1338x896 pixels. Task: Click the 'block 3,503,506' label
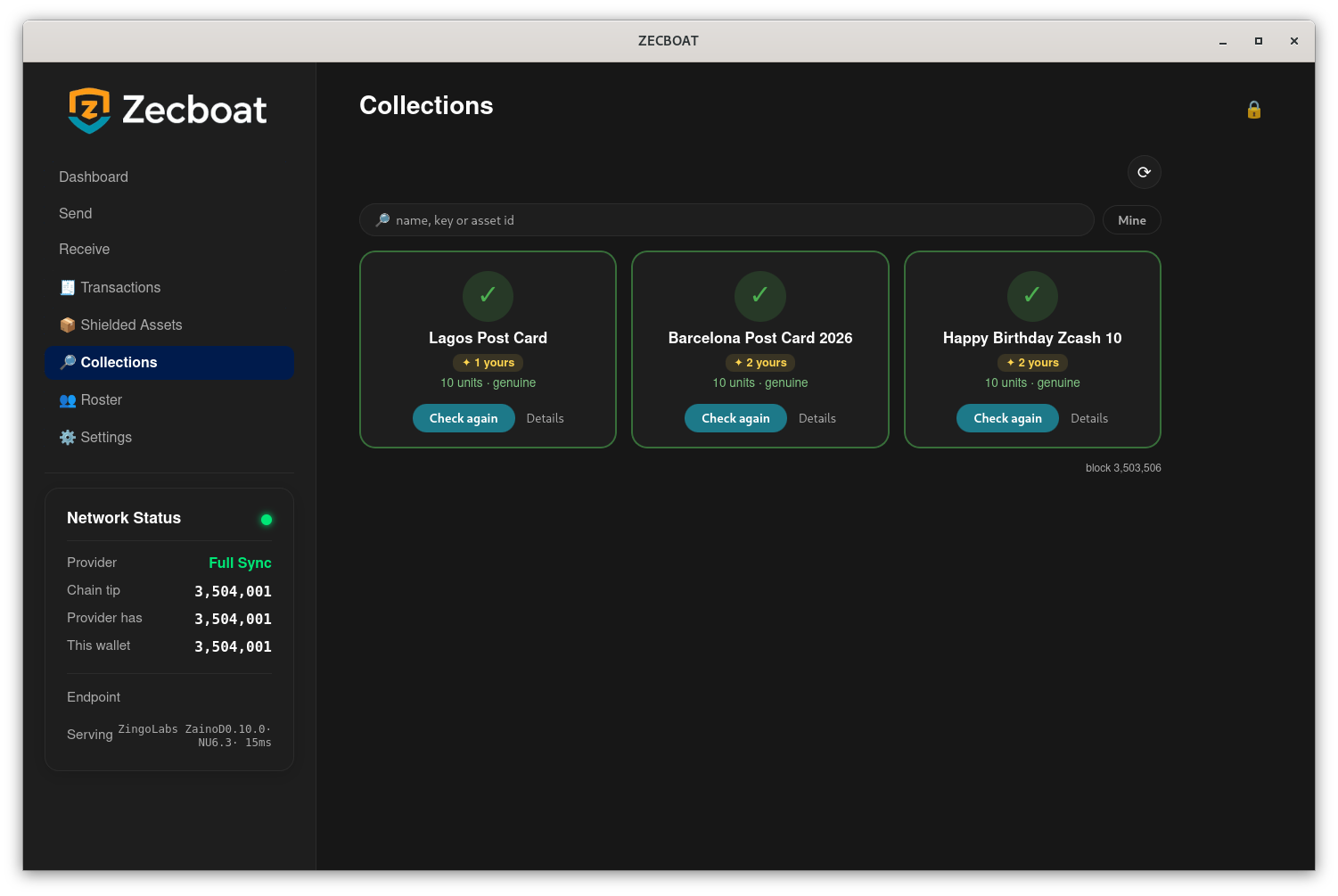1123,468
